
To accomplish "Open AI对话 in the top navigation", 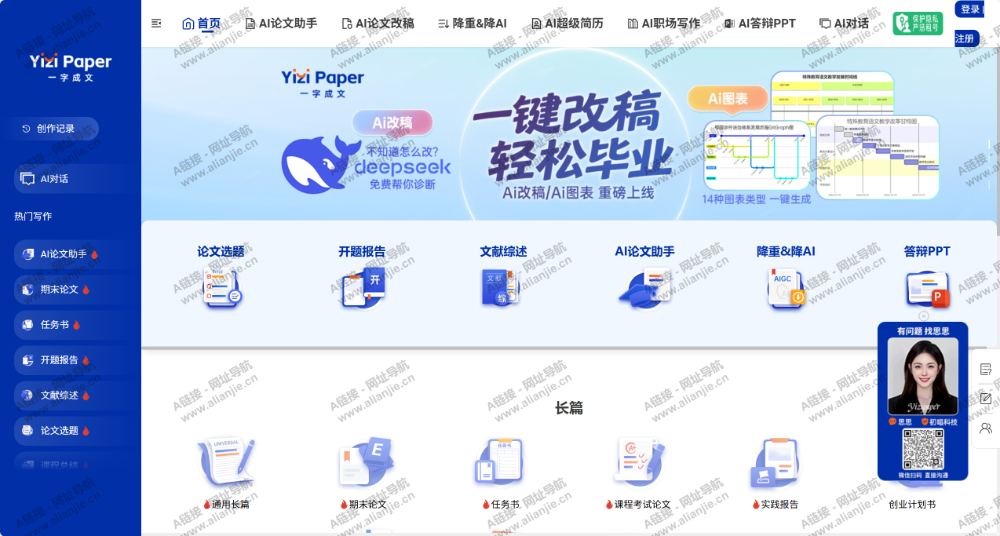I will tap(844, 24).
